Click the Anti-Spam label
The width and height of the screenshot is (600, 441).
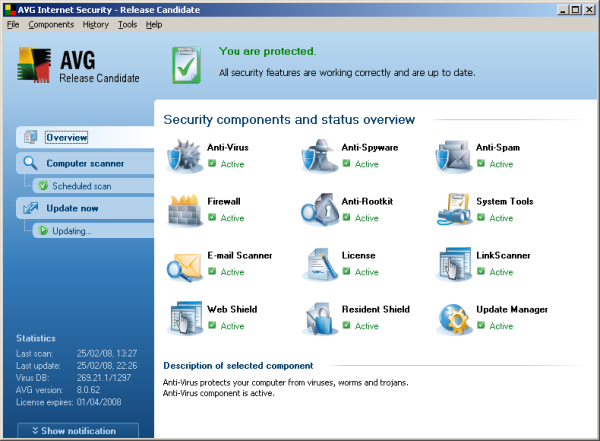(498, 147)
